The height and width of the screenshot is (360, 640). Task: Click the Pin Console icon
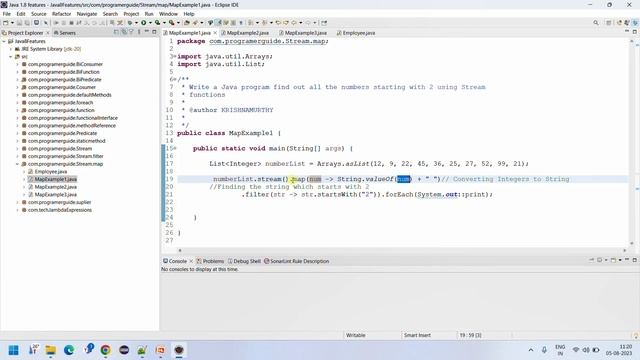(x=591, y=260)
